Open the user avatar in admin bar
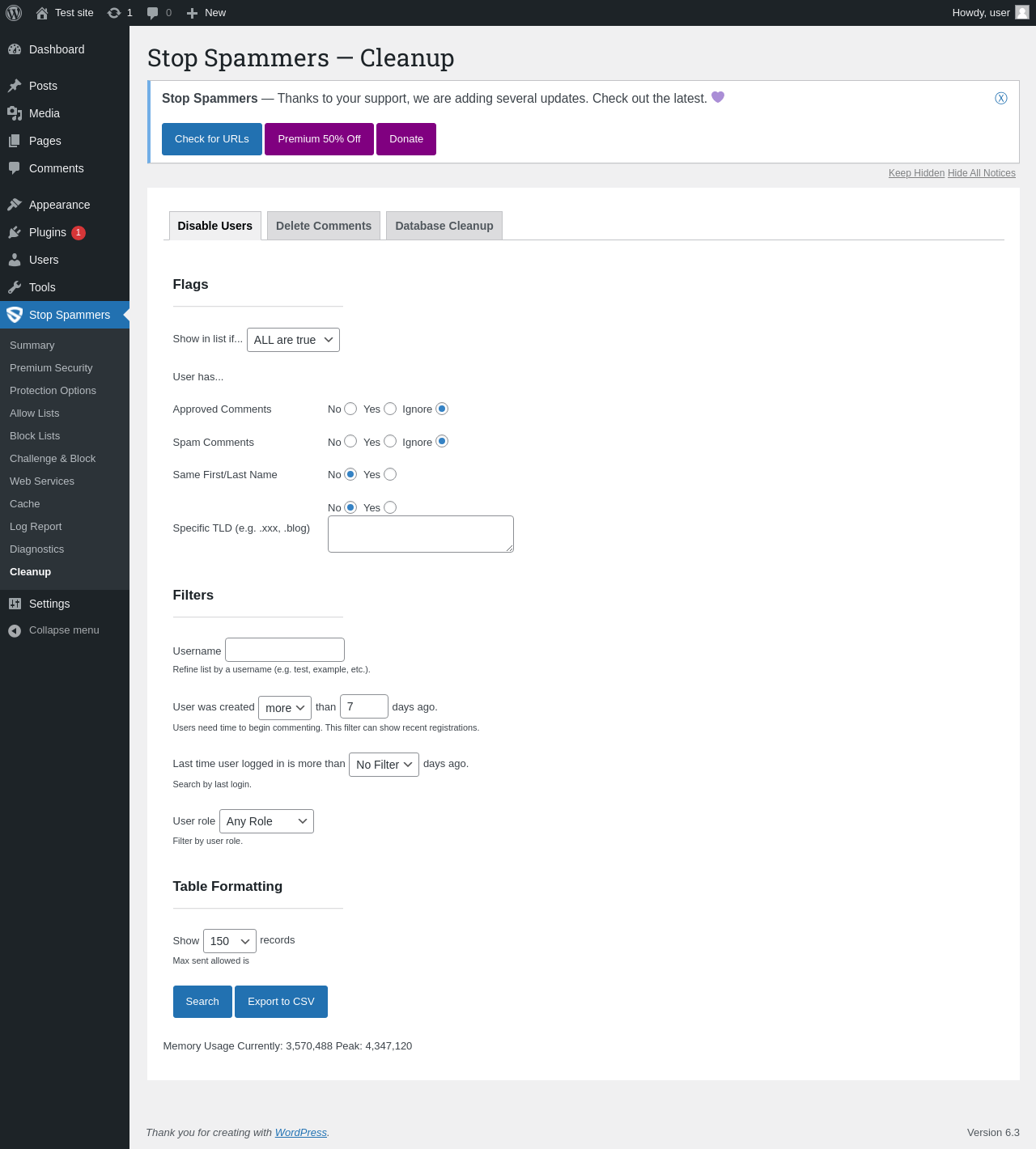Image resolution: width=1036 pixels, height=1149 pixels. [1022, 12]
